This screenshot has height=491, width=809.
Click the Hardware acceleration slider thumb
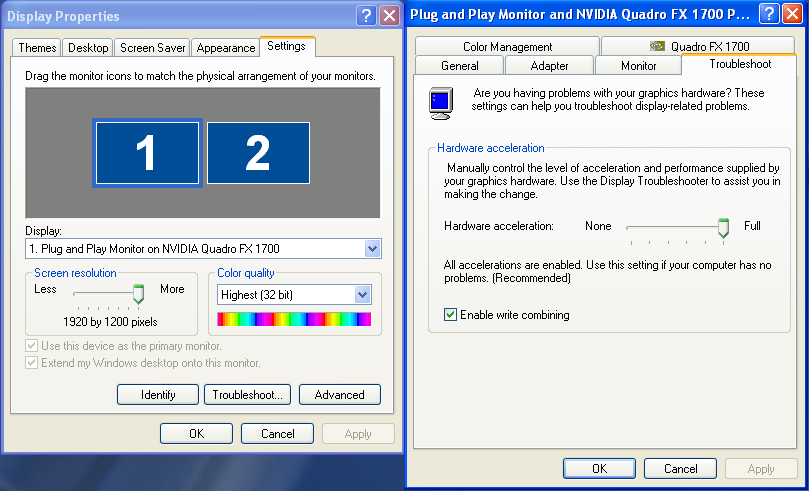tap(723, 228)
